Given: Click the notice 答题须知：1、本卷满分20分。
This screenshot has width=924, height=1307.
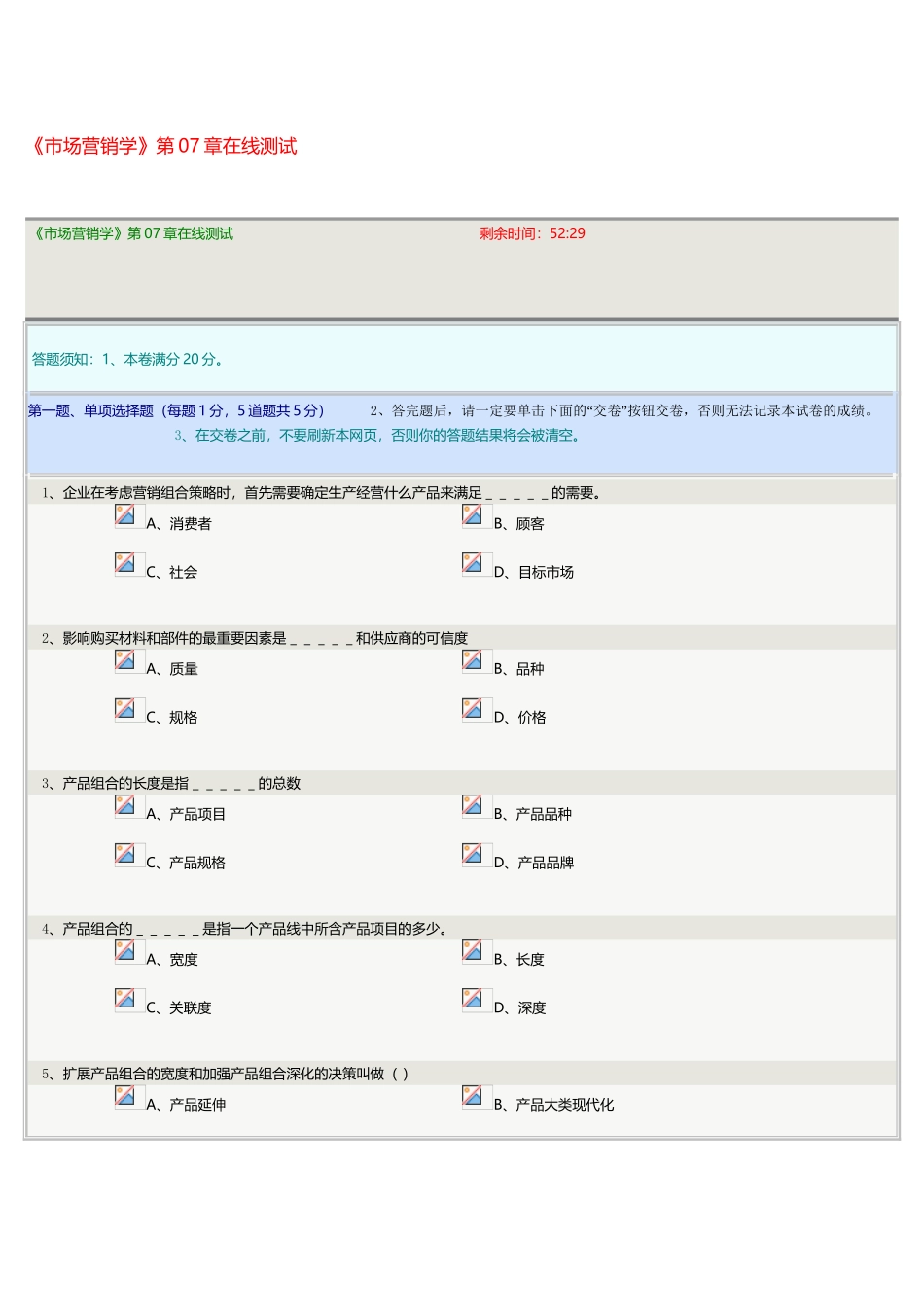Looking at the screenshot, I should pyautogui.click(x=130, y=360).
